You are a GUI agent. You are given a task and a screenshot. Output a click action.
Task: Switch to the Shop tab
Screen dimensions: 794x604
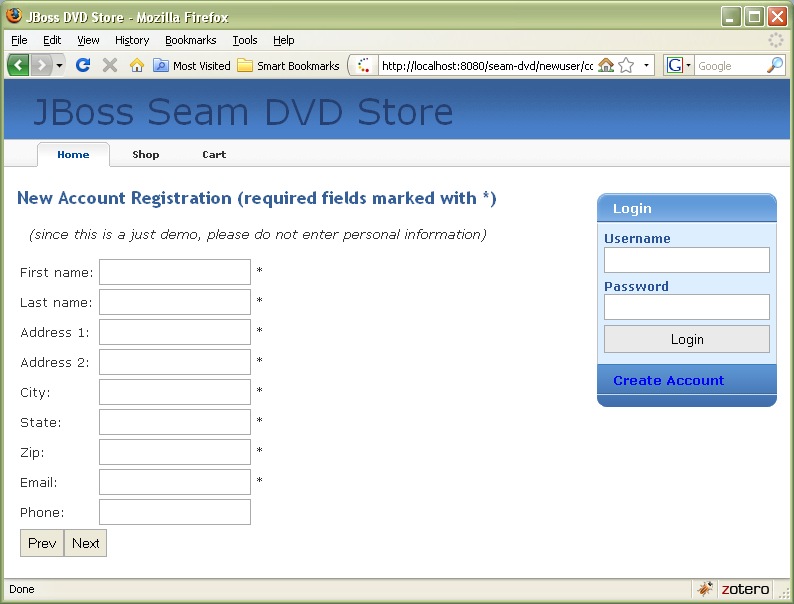(x=146, y=154)
